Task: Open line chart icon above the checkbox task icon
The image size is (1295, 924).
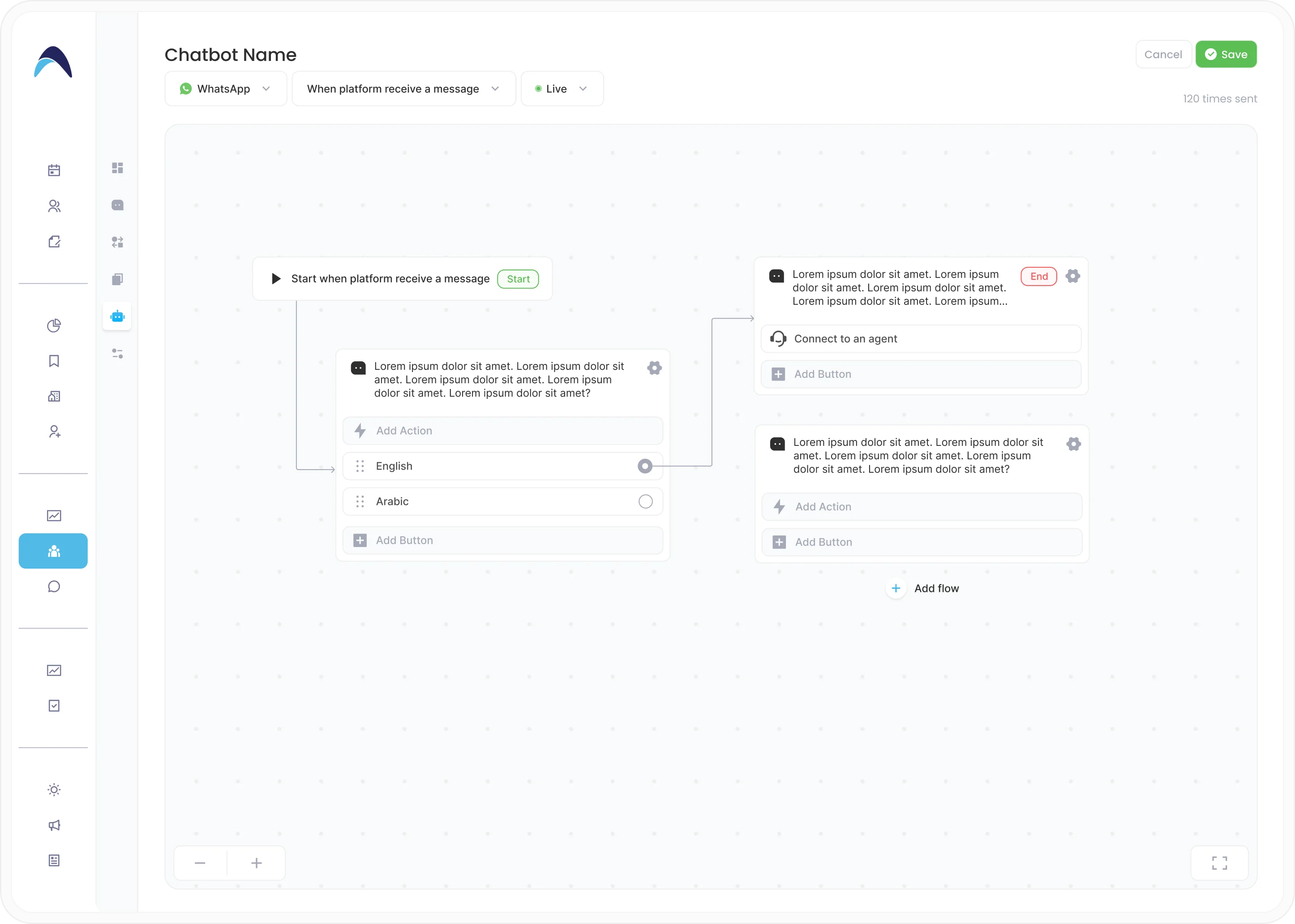Action: pos(54,670)
